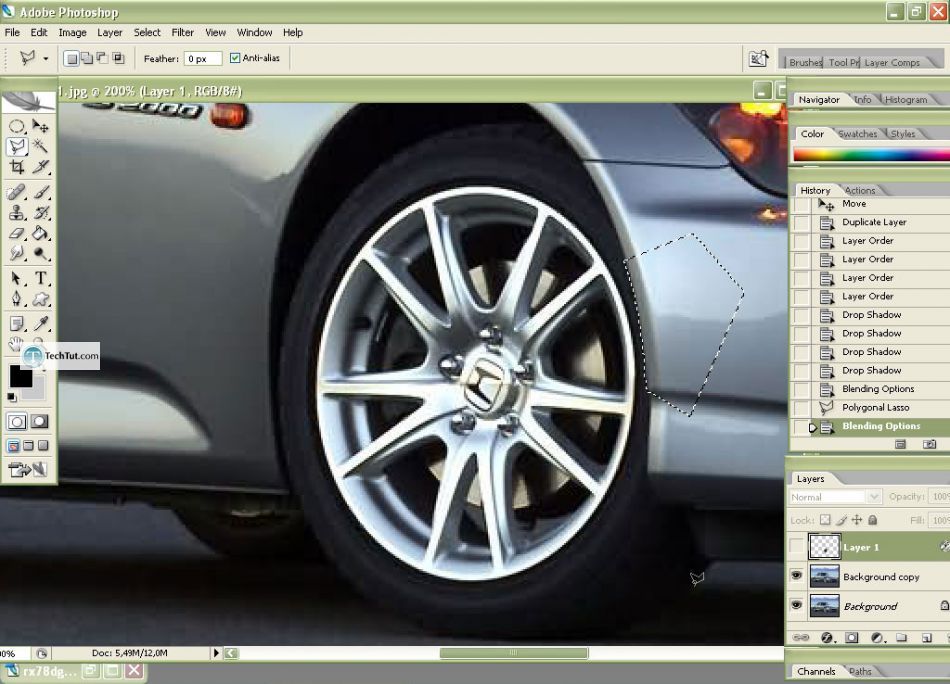Select Add to selection mode button
This screenshot has height=684, width=950.
(x=87, y=58)
